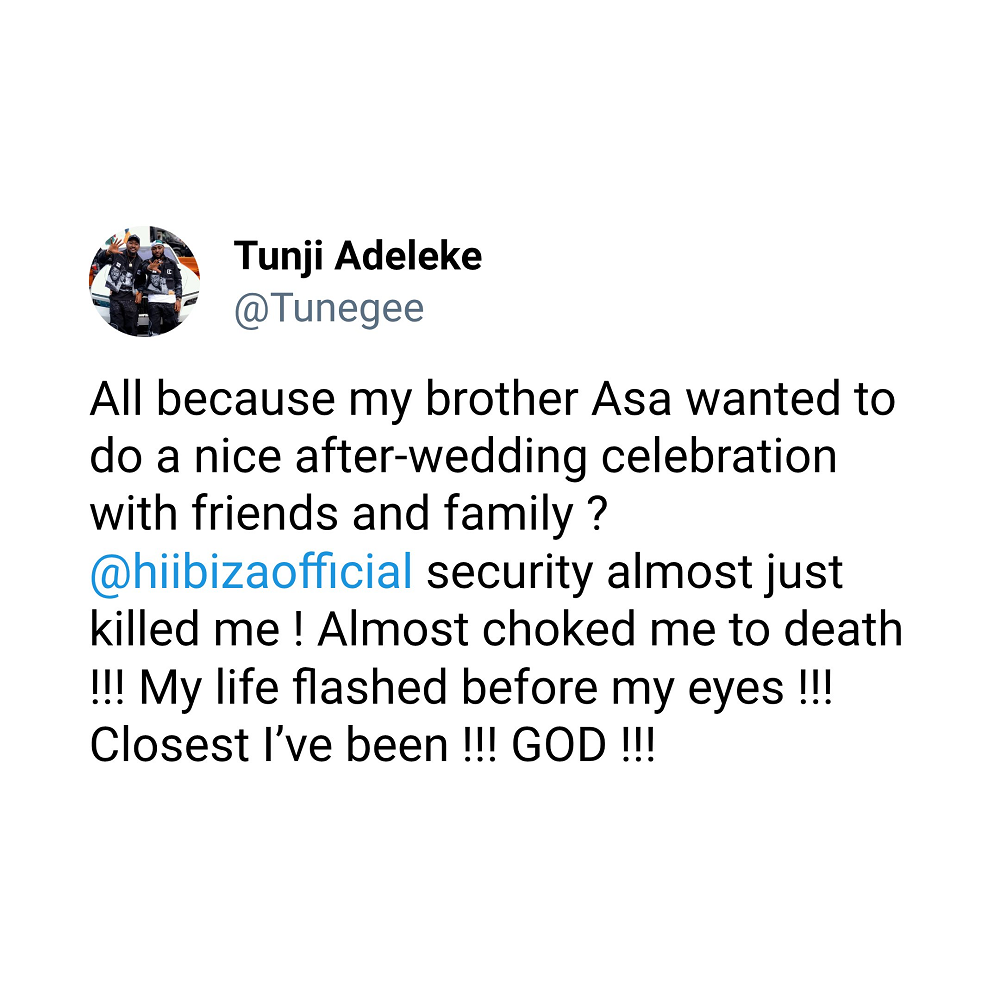Click the first line starting 'All because'
Viewport: 1000px width, 1000px height.
click(492, 400)
